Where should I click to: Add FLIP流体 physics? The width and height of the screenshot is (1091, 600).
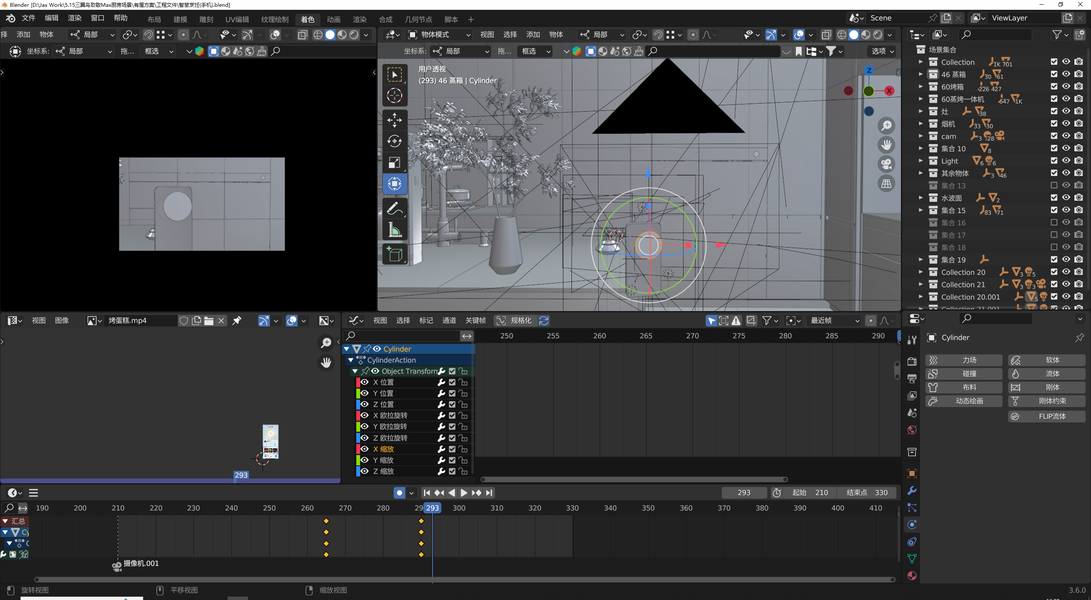click(1047, 416)
